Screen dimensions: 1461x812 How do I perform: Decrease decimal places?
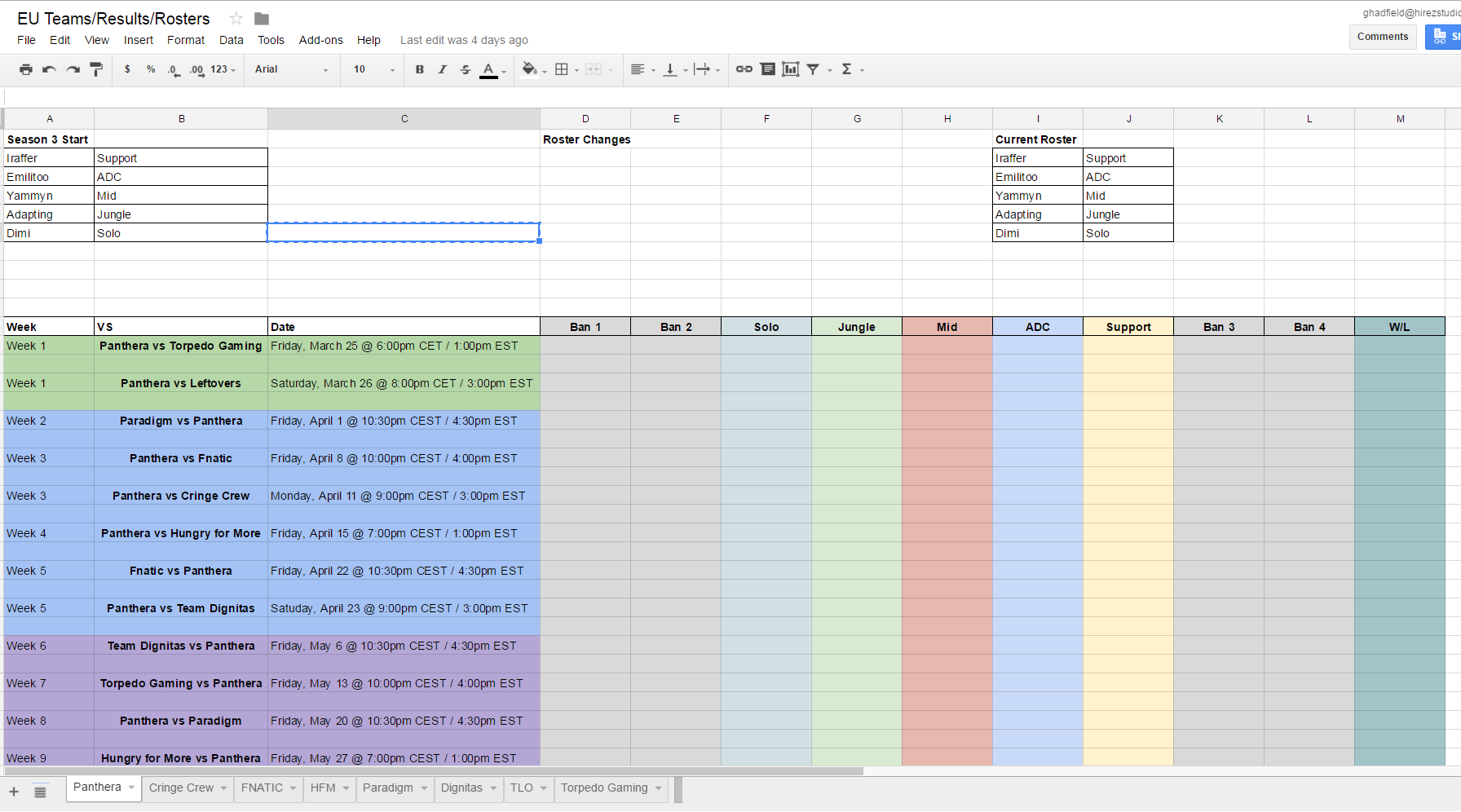[x=174, y=70]
